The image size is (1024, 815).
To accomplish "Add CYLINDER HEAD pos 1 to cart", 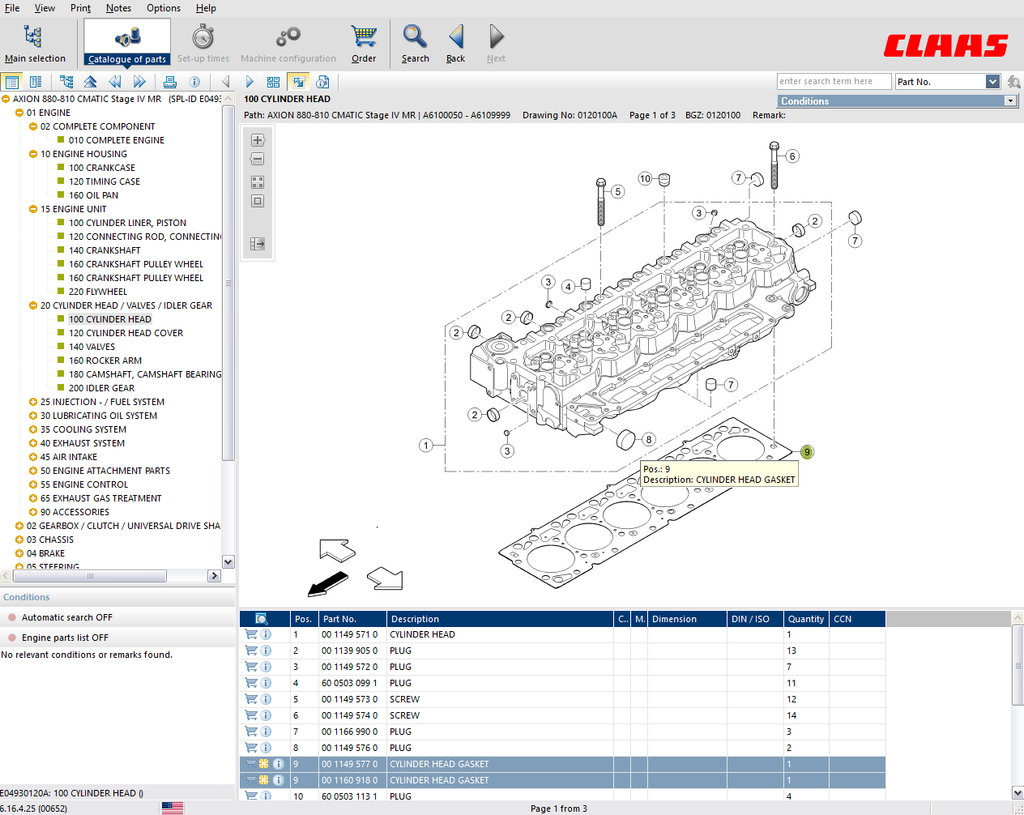I will pyautogui.click(x=251, y=634).
